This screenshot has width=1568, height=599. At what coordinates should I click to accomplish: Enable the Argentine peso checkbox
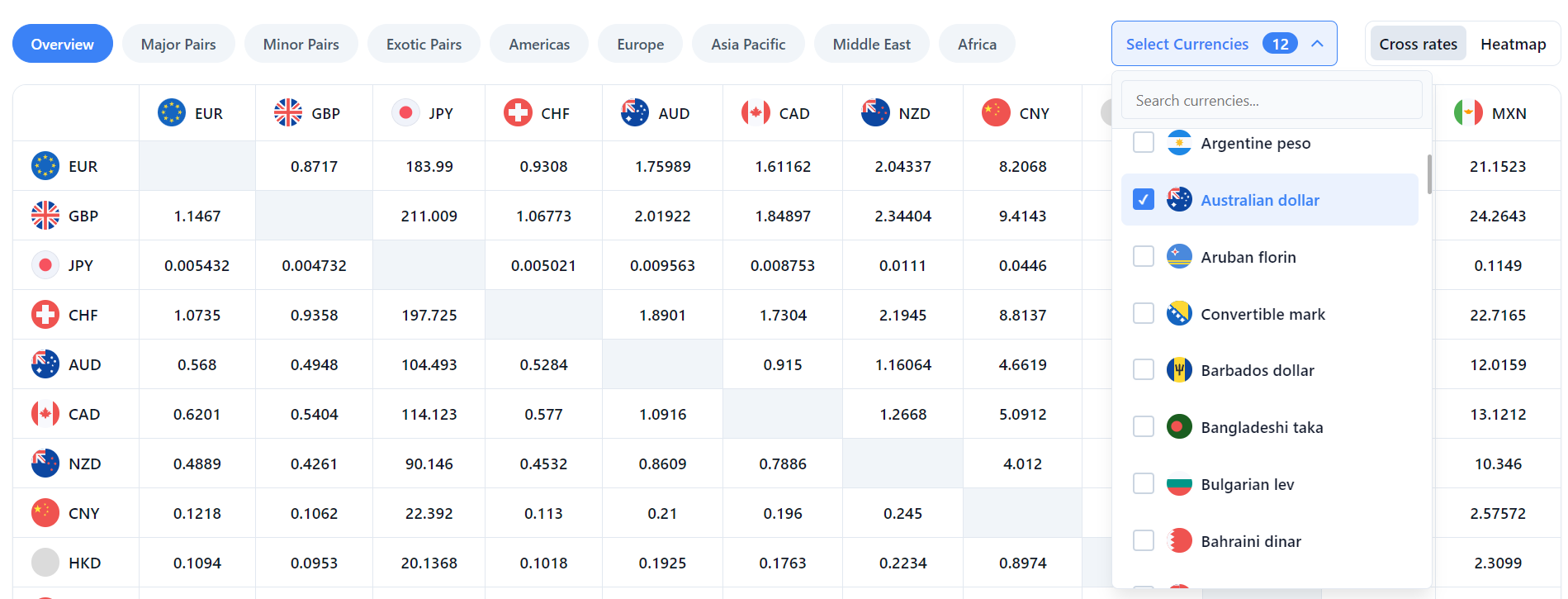pos(1144,143)
